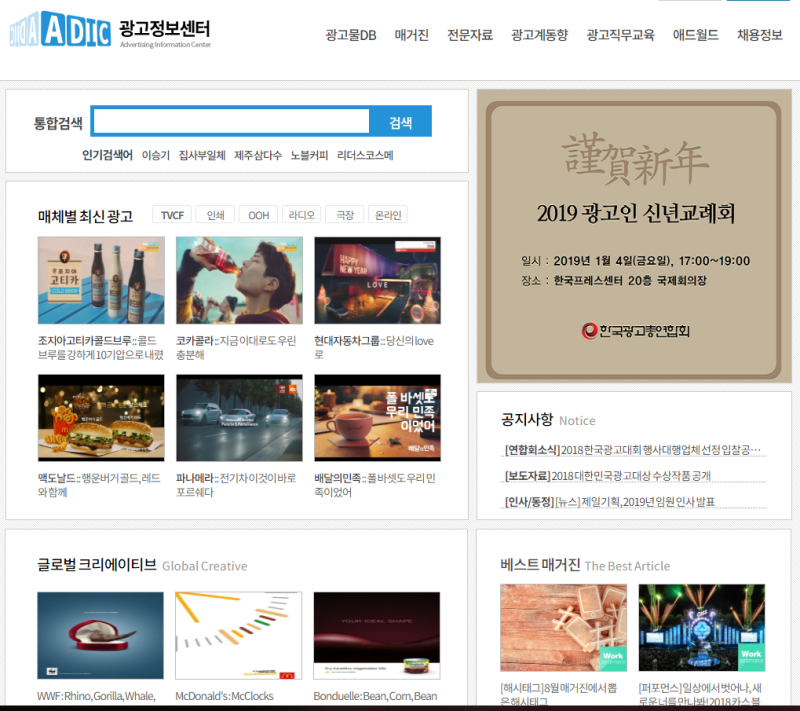
Task: Select popular keyword 제주삼다수
Action: (258, 155)
